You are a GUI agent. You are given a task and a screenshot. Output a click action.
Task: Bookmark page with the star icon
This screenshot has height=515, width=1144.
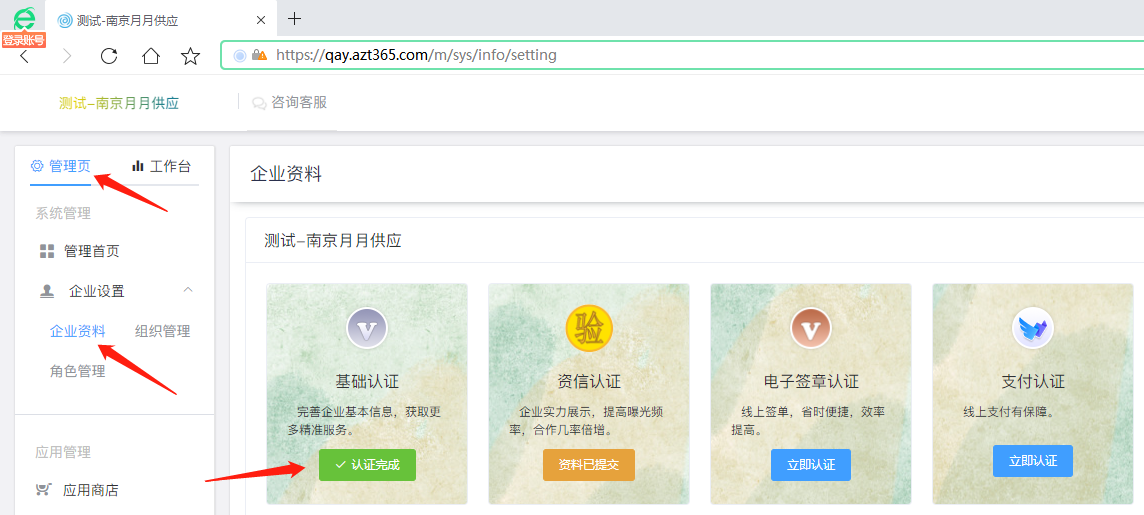pyautogui.click(x=190, y=56)
